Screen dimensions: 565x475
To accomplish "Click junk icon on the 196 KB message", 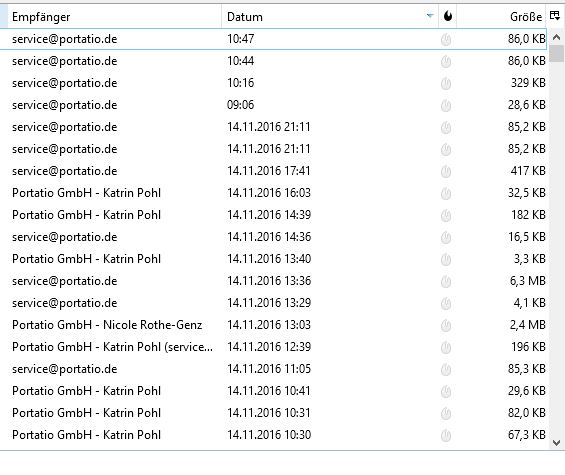I will (x=446, y=347).
